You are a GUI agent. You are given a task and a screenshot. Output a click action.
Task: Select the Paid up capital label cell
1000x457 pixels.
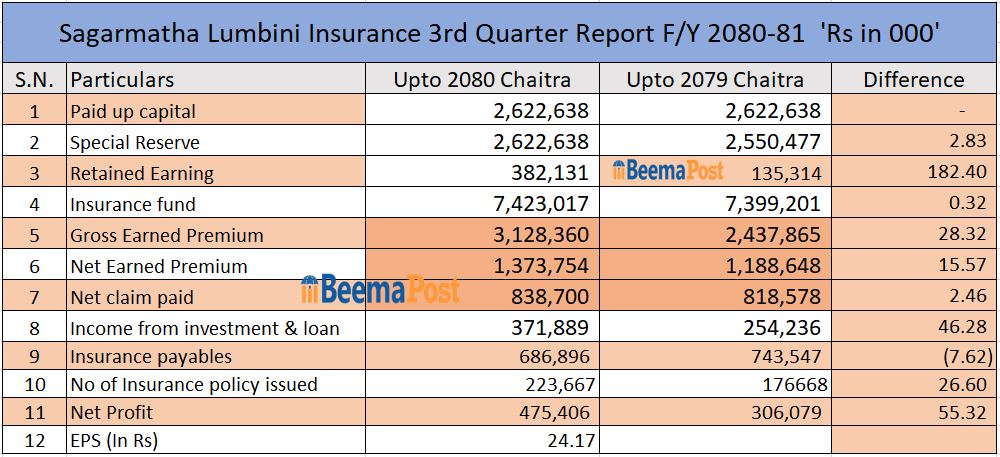point(133,111)
